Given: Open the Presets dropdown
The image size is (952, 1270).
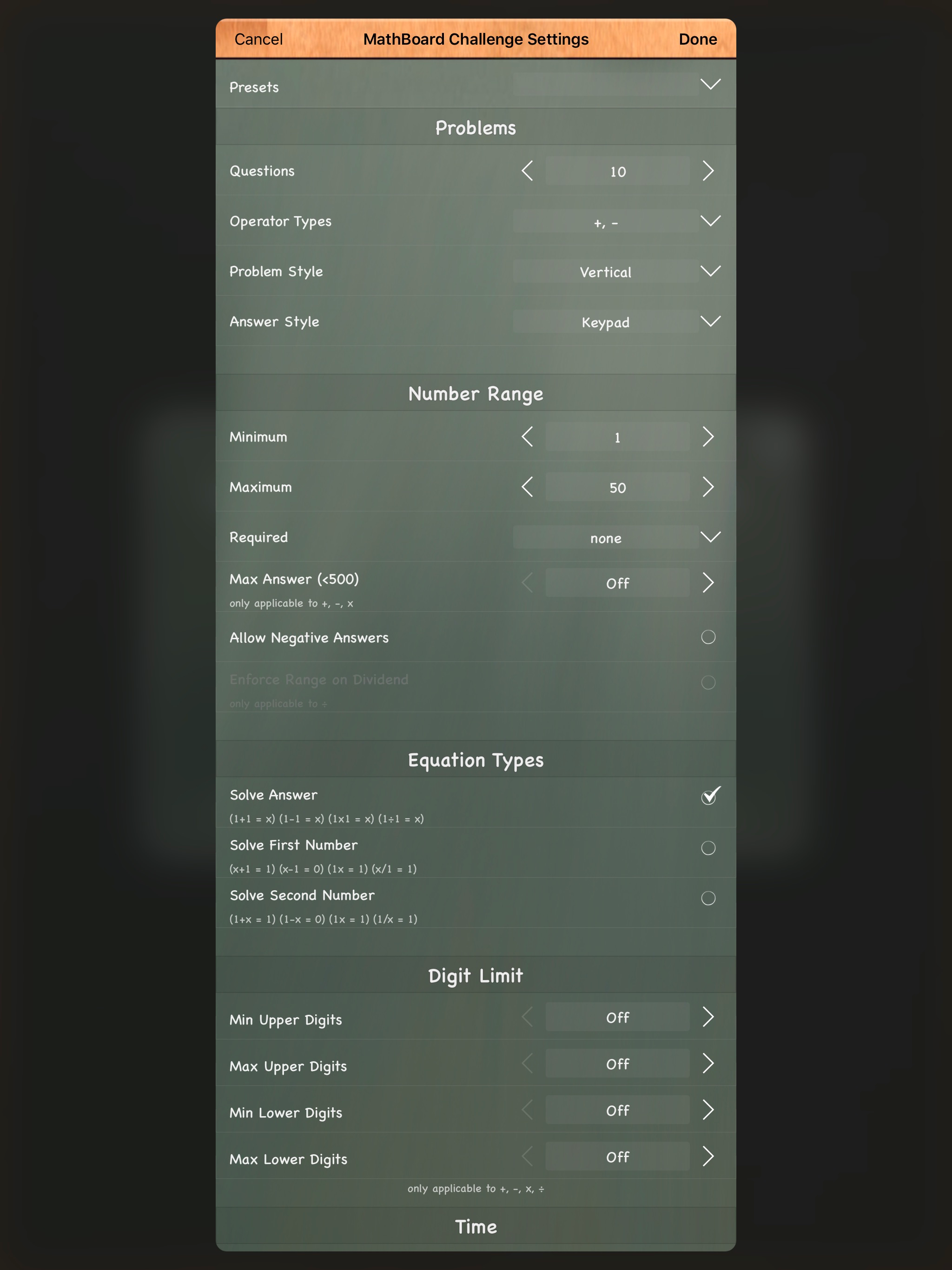Looking at the screenshot, I should point(710,85).
